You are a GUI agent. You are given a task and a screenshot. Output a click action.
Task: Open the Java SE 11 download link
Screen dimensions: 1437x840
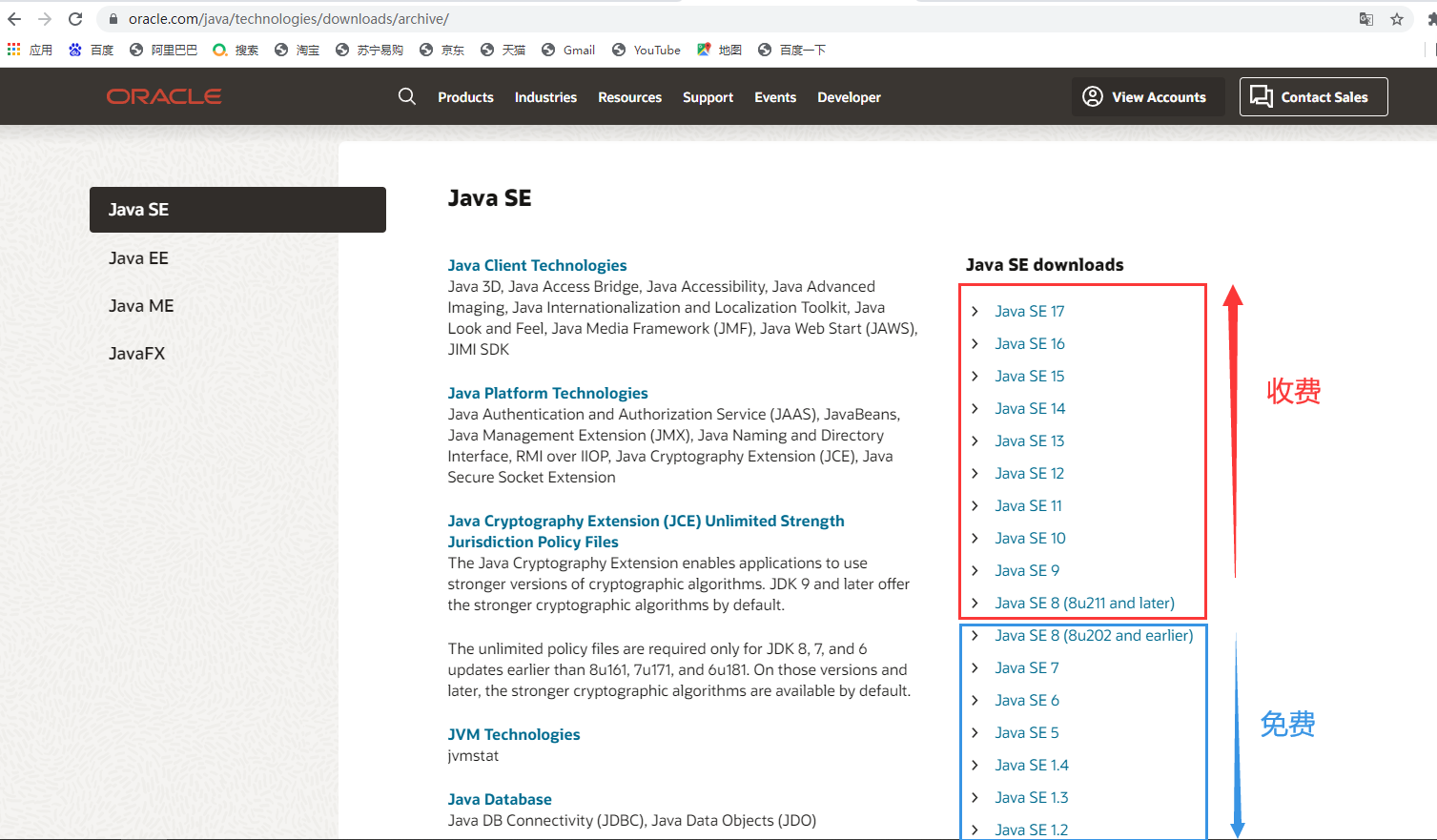1028,506
